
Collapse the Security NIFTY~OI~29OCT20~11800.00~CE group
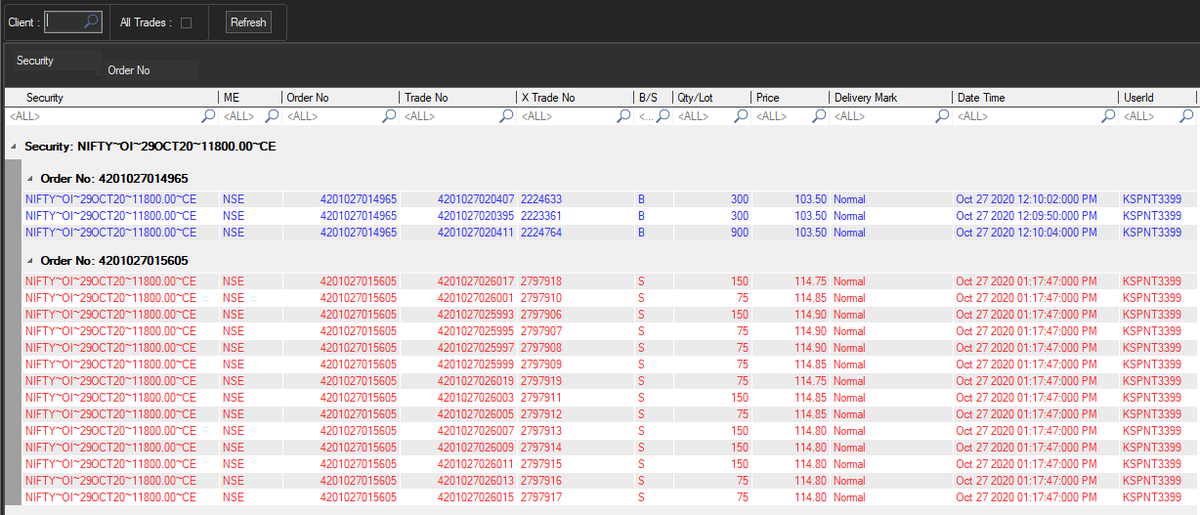point(13,147)
